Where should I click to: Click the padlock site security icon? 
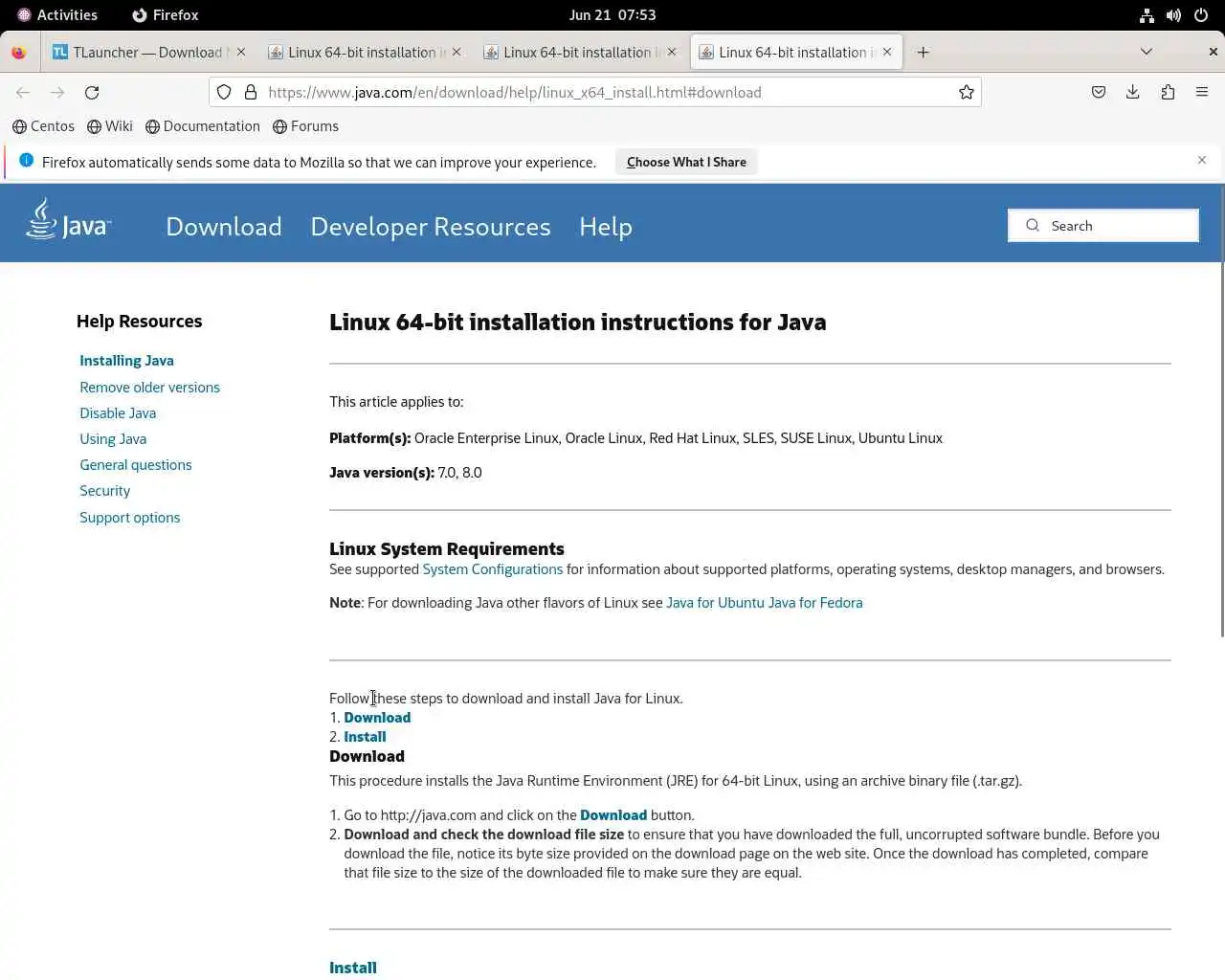click(251, 93)
